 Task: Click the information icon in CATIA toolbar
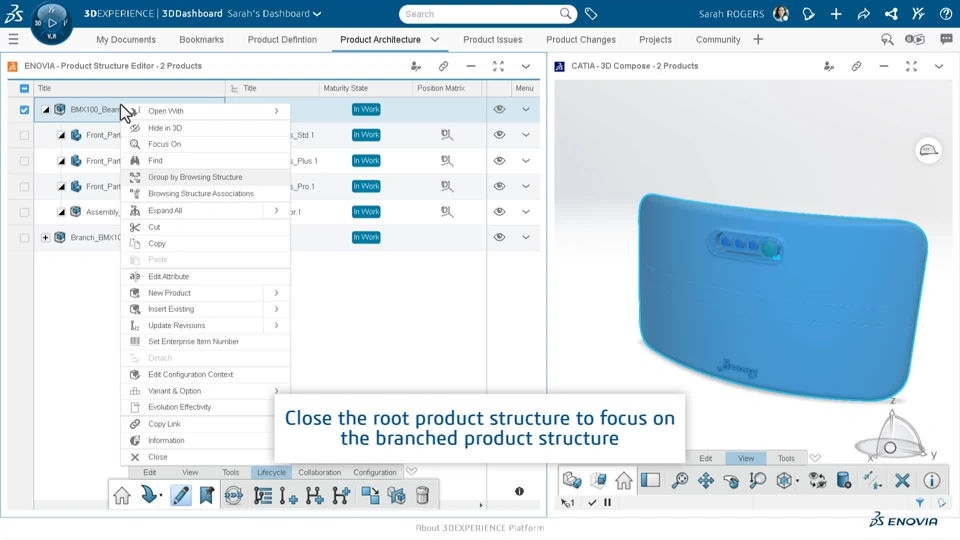coord(932,481)
